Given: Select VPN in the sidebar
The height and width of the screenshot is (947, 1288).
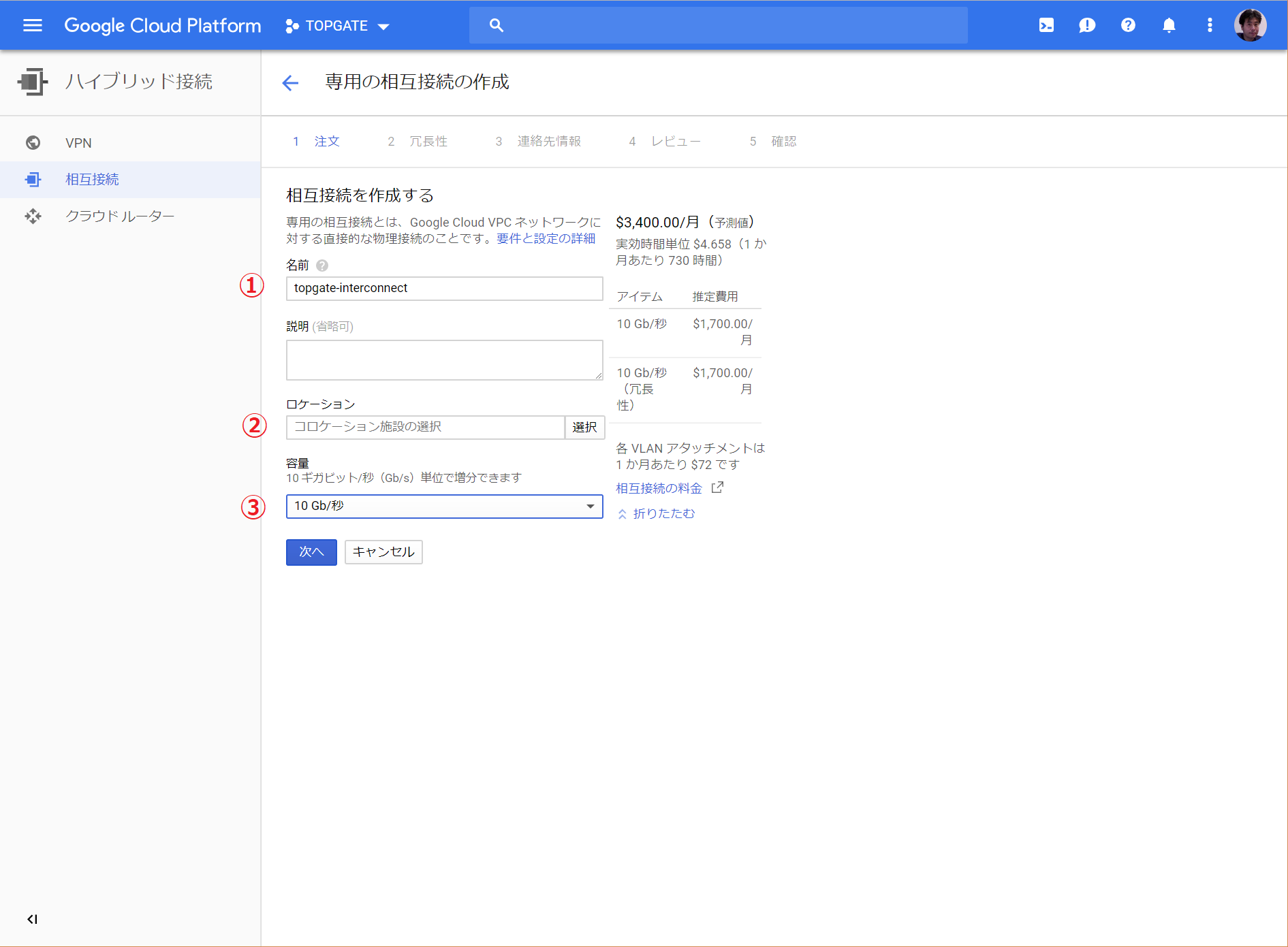Looking at the screenshot, I should (79, 142).
